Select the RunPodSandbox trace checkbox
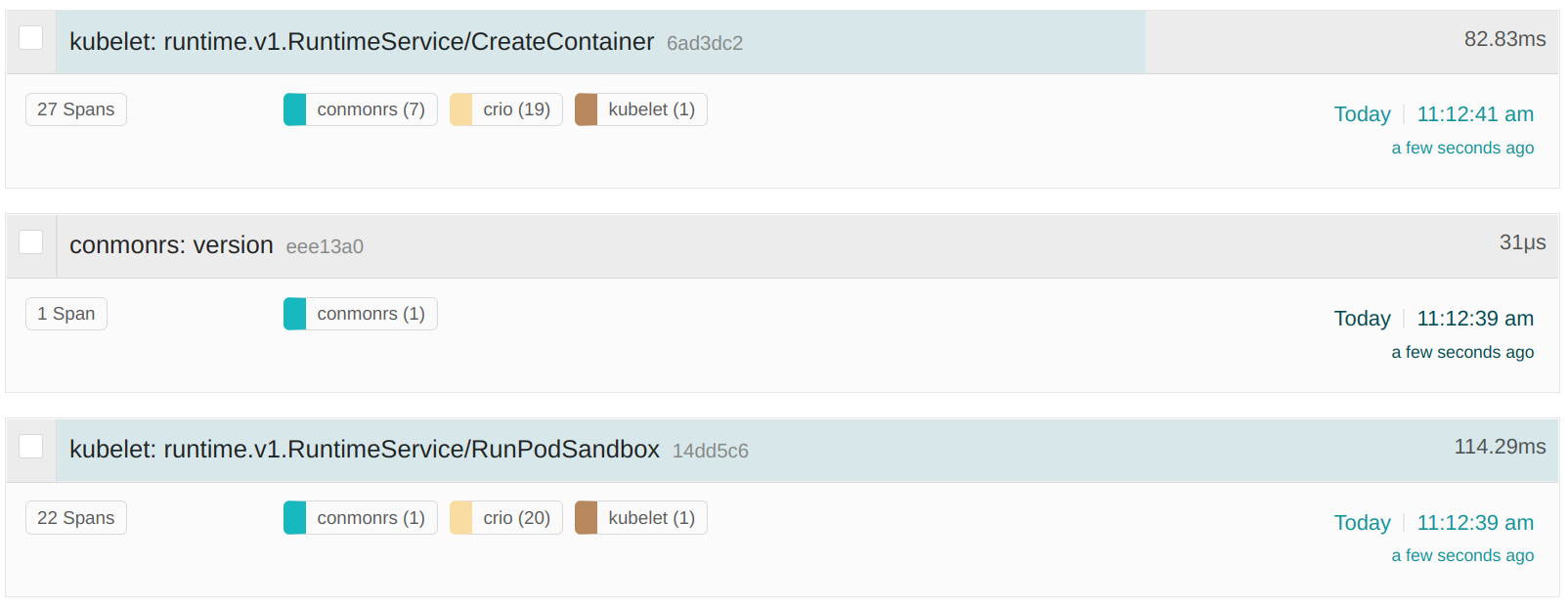 click(x=30, y=446)
